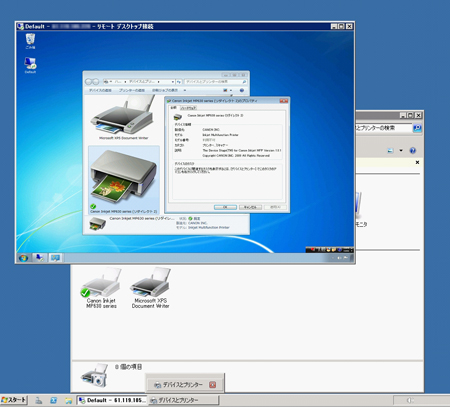
Task: Click the Canon printer thumbnail in the remote details pane
Action: (x=97, y=224)
